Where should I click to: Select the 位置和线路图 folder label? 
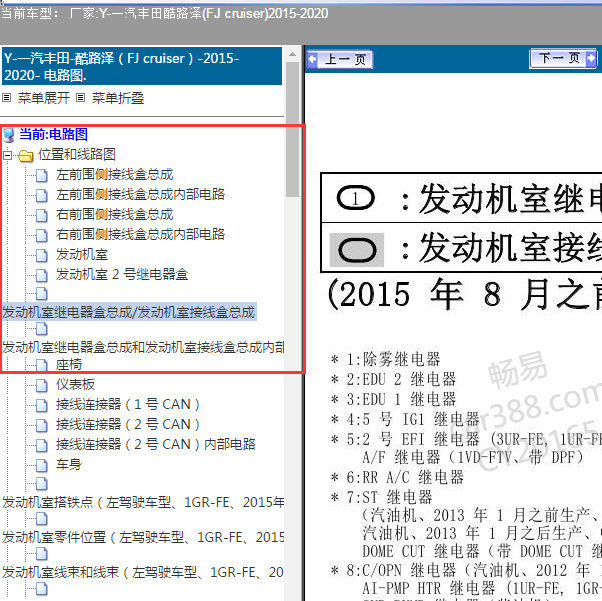pos(77,154)
